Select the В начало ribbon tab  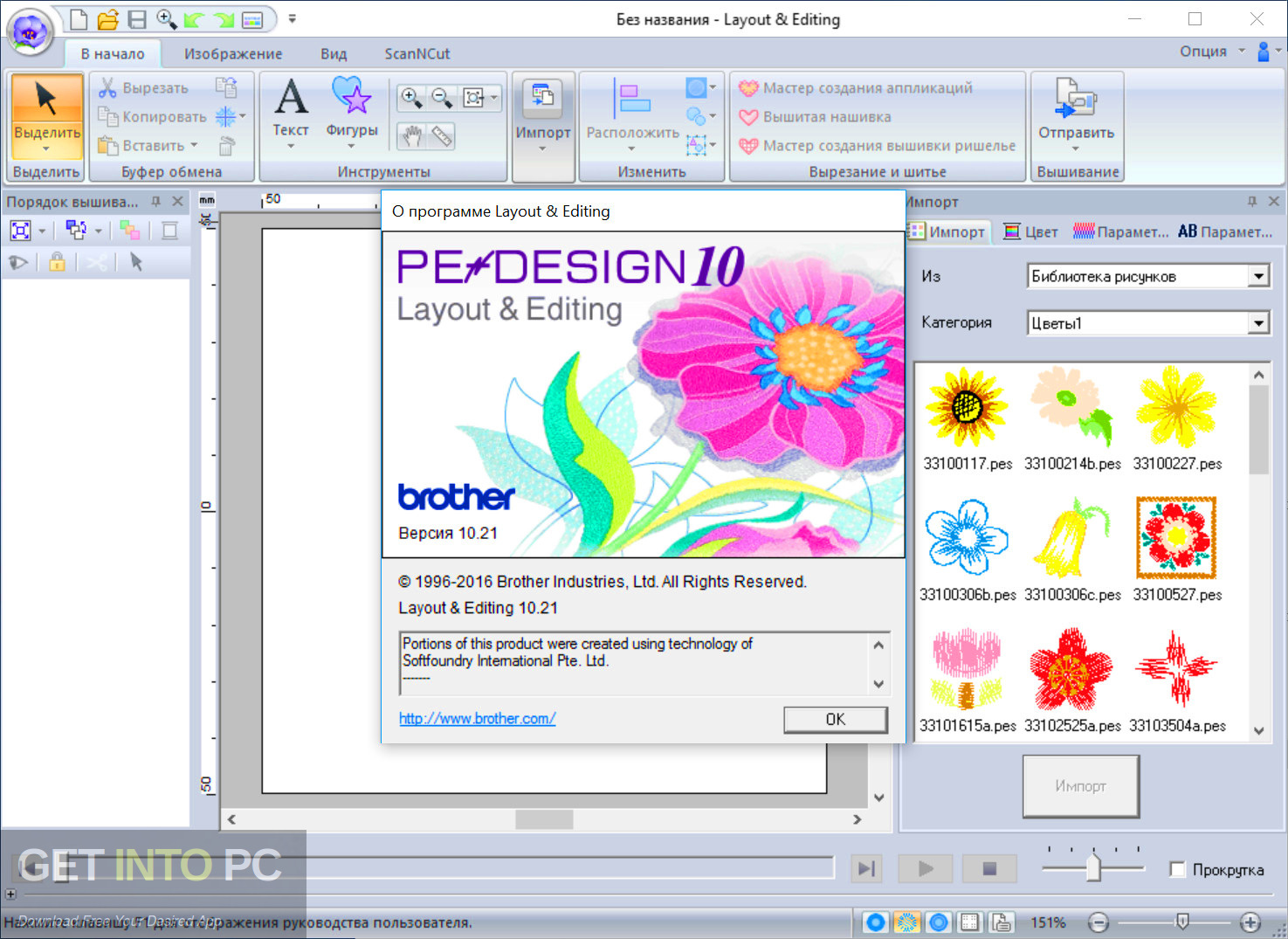pyautogui.click(x=113, y=53)
